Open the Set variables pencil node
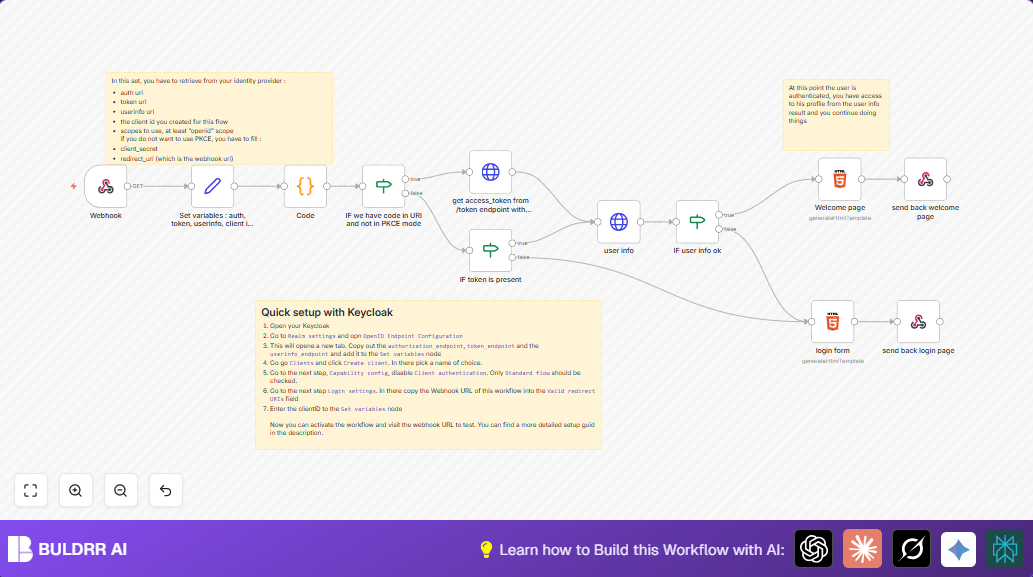This screenshot has width=1033, height=577. pos(212,186)
